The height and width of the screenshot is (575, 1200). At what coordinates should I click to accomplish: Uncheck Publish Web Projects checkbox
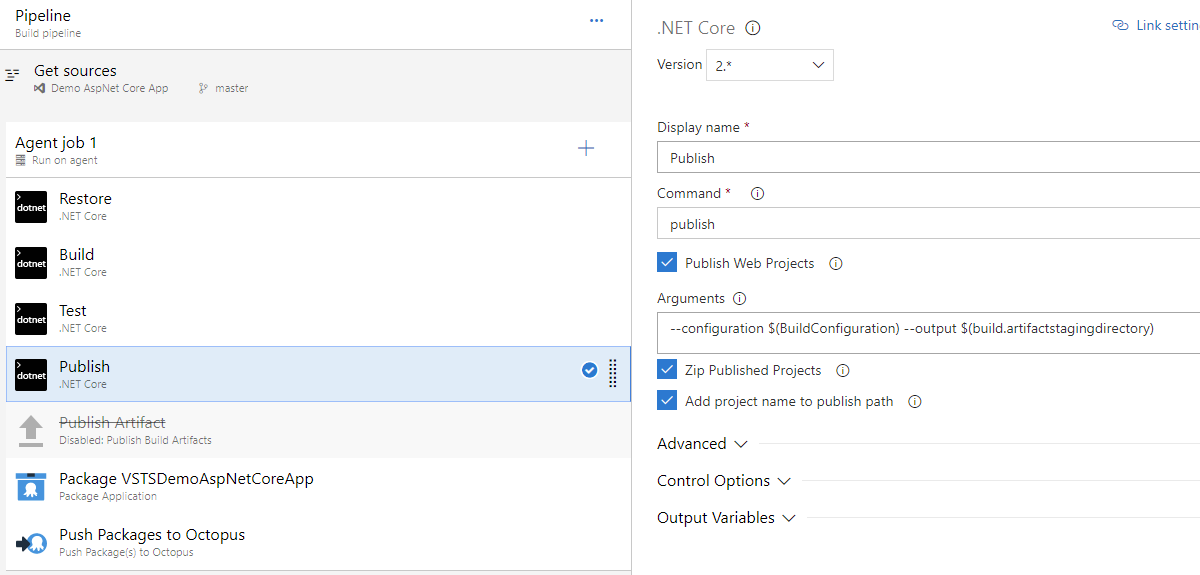[x=667, y=263]
